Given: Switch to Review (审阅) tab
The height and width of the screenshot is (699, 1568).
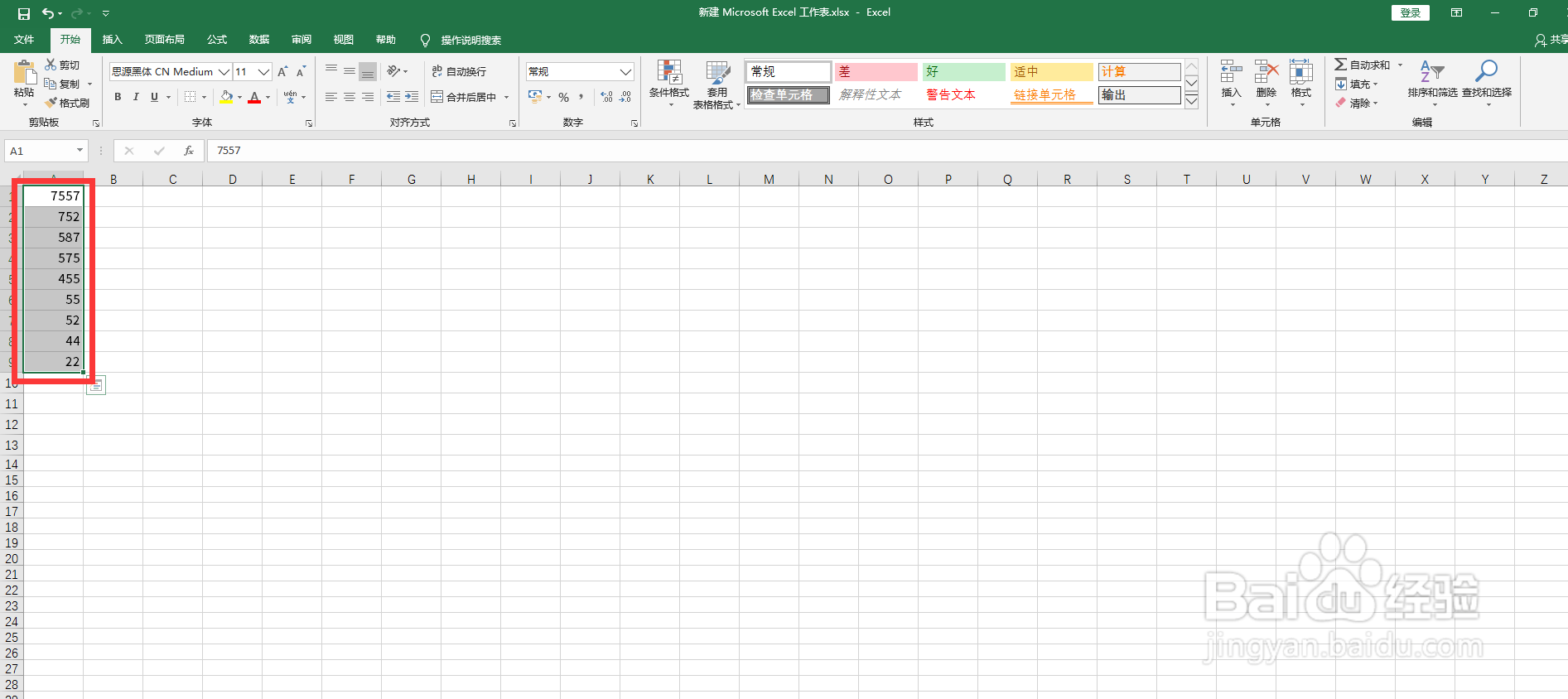Looking at the screenshot, I should tap(302, 40).
